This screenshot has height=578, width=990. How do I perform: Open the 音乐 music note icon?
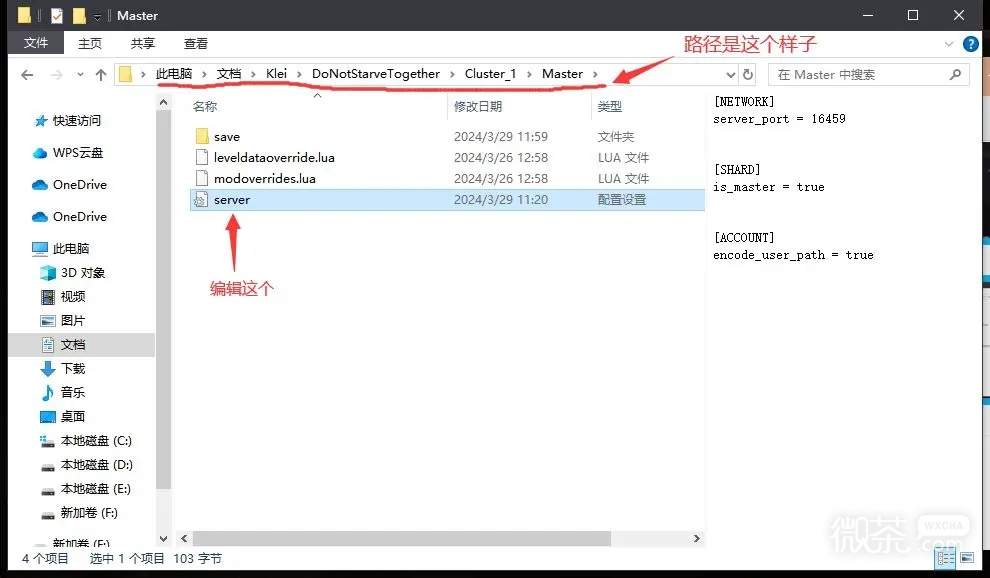point(47,393)
